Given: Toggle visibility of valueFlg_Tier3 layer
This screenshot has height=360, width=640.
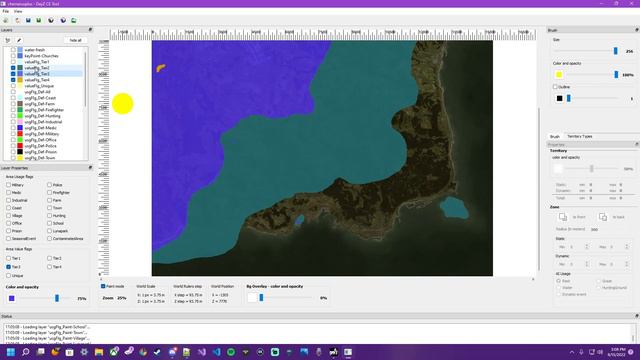Looking at the screenshot, I should click(x=13, y=74).
